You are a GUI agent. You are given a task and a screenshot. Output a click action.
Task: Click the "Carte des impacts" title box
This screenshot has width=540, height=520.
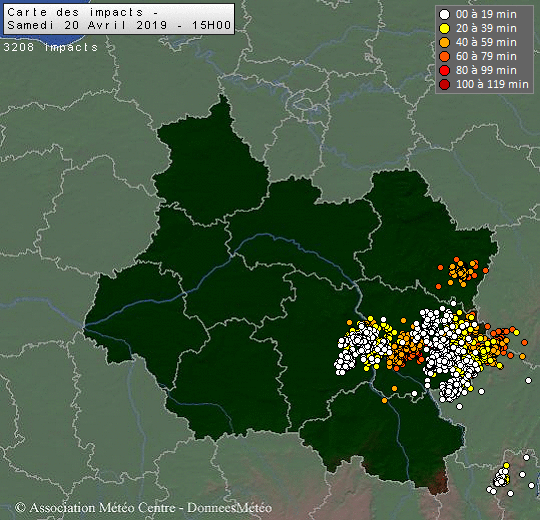pos(119,19)
